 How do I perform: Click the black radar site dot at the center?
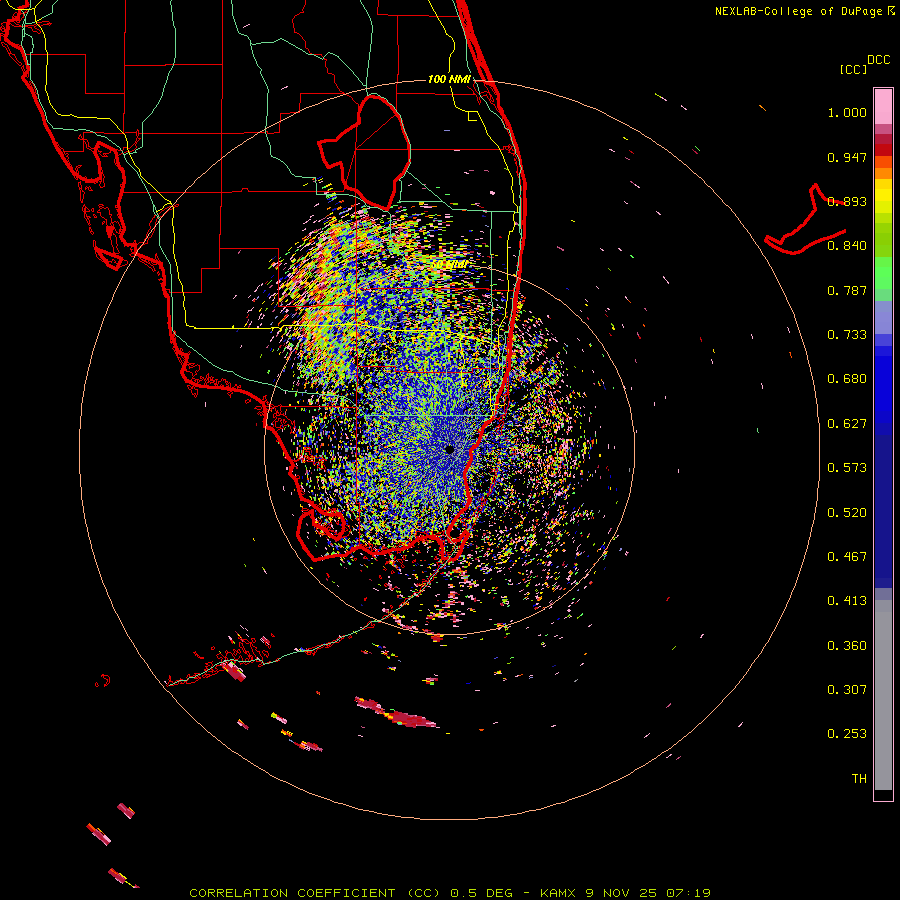(x=449, y=449)
